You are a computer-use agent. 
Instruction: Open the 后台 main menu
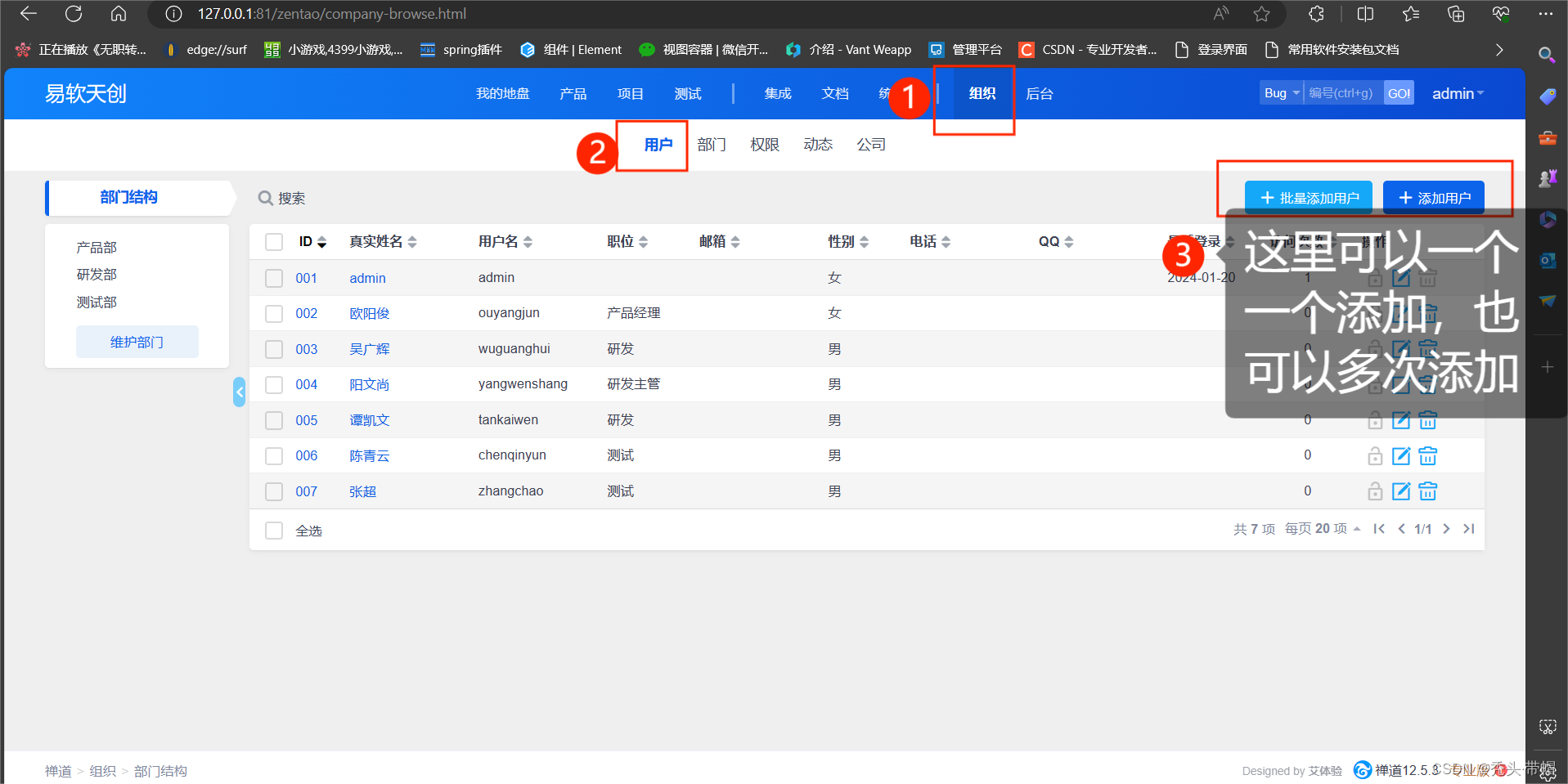(1039, 94)
